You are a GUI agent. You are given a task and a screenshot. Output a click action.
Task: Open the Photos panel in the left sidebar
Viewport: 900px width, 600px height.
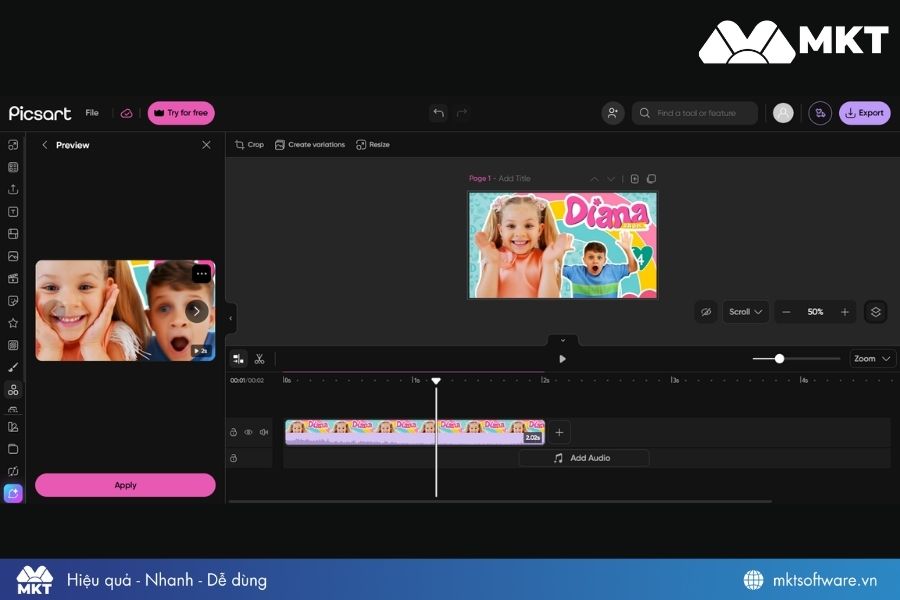coord(13,254)
